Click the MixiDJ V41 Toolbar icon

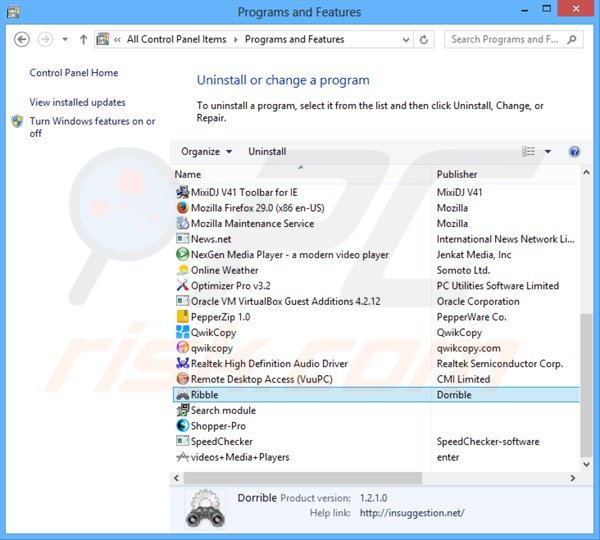pyautogui.click(x=183, y=192)
